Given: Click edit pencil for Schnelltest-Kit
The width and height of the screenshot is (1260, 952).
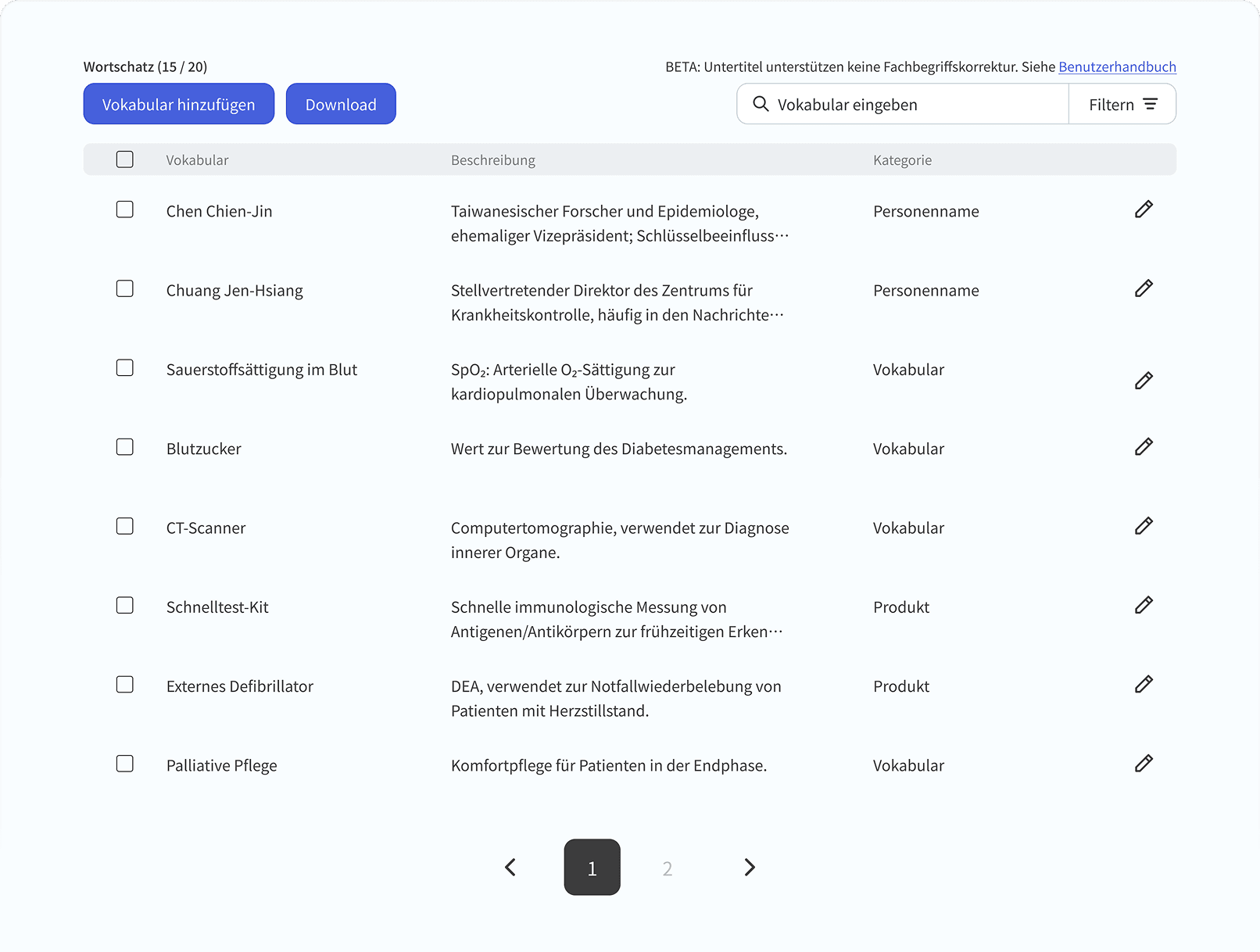Looking at the screenshot, I should pos(1144,605).
